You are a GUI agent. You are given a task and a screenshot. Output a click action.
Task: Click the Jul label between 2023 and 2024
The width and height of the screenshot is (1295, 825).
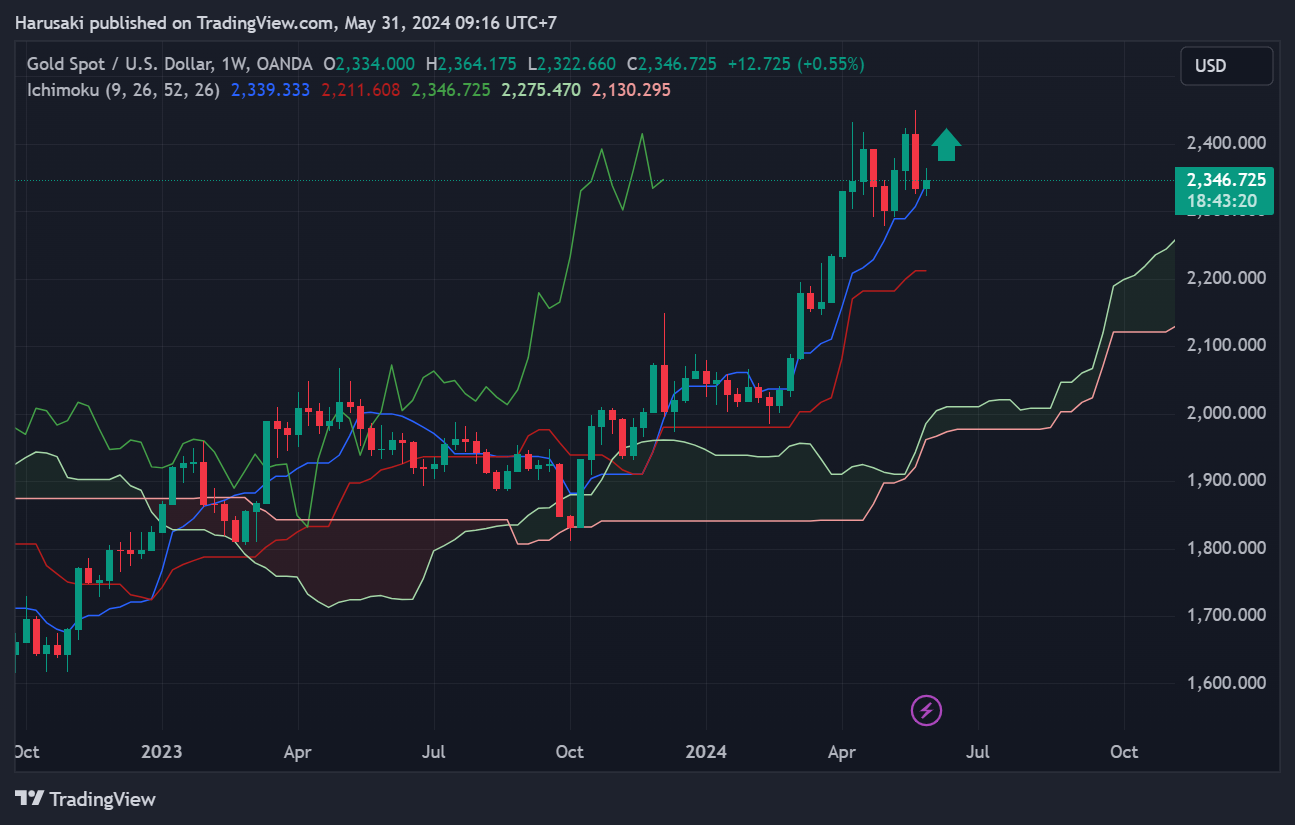[x=434, y=752]
